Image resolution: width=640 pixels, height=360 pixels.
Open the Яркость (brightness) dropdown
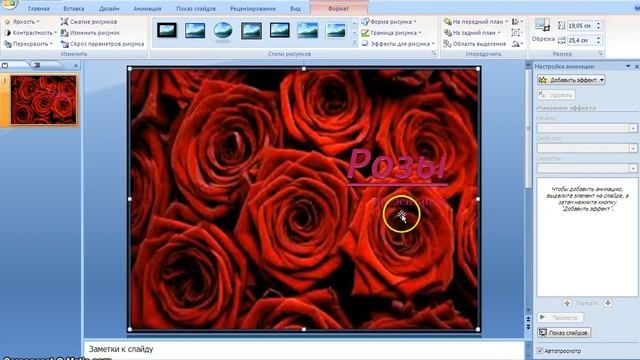click(22, 22)
